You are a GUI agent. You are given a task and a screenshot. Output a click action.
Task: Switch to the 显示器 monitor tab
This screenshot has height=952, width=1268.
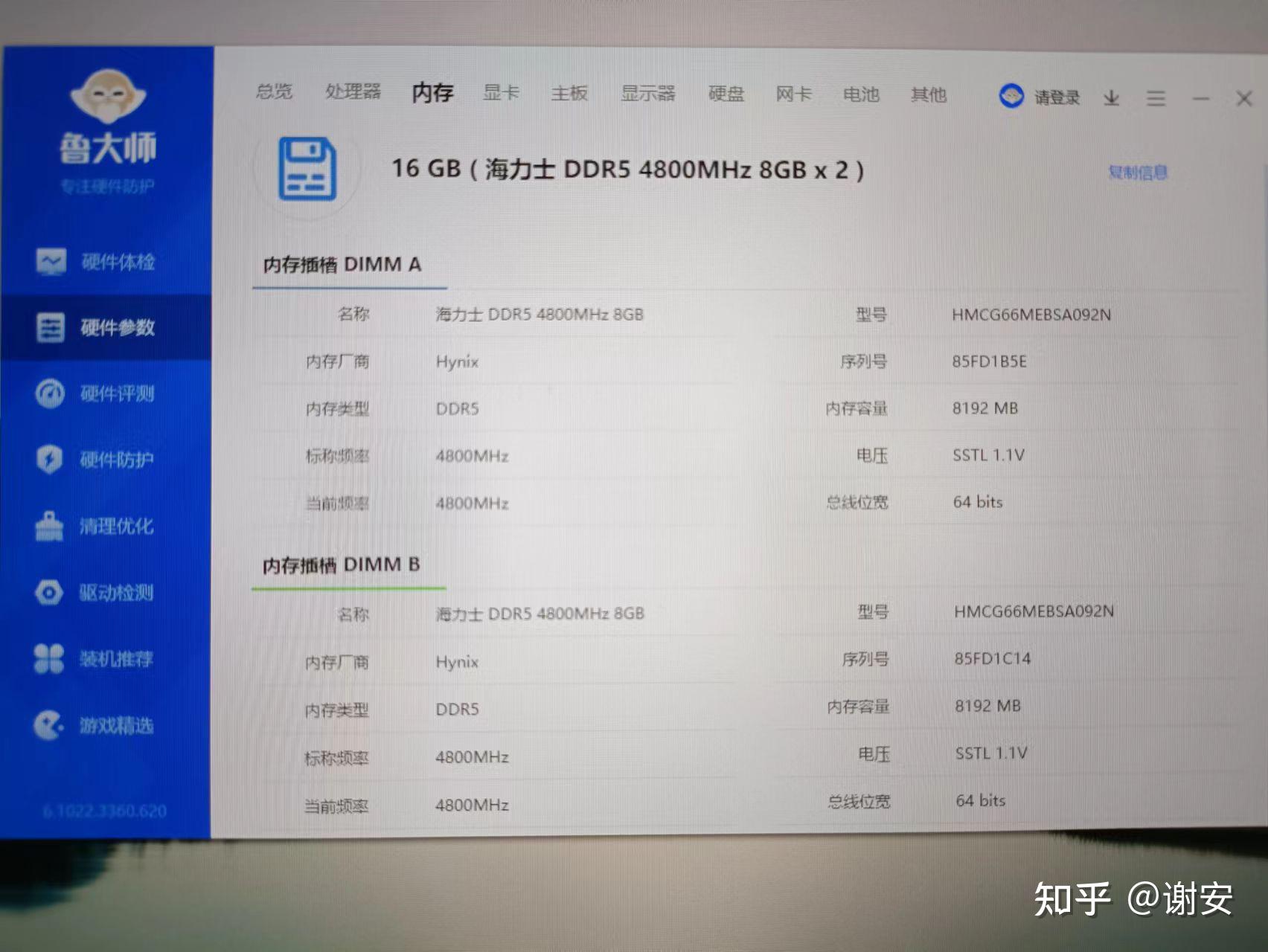(648, 94)
